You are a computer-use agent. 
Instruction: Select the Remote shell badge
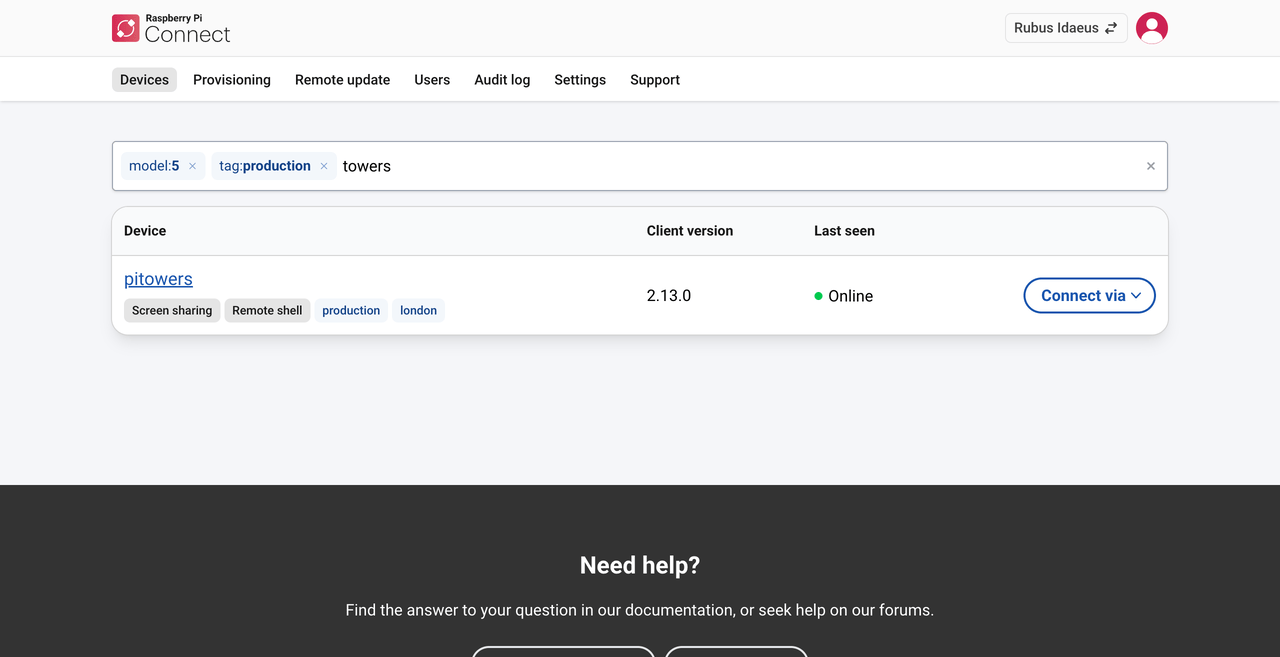coord(267,311)
